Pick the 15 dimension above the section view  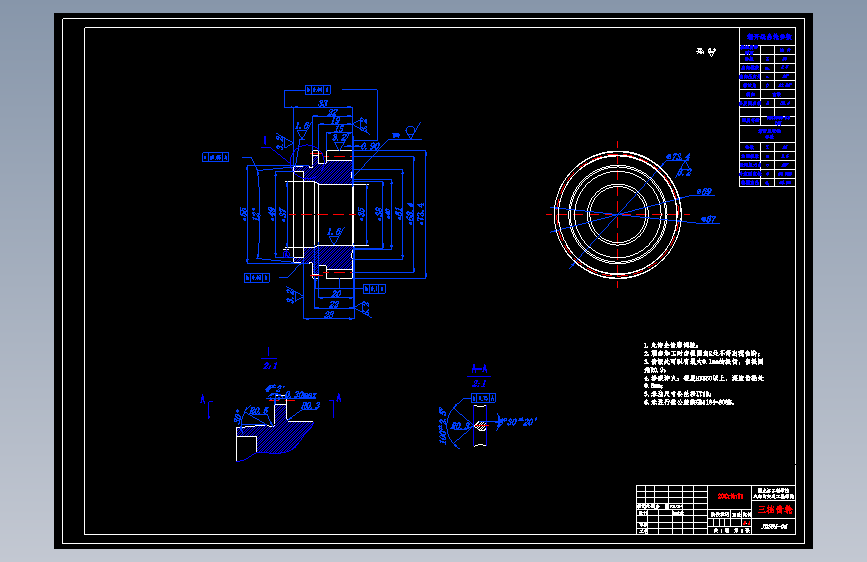coord(339,129)
